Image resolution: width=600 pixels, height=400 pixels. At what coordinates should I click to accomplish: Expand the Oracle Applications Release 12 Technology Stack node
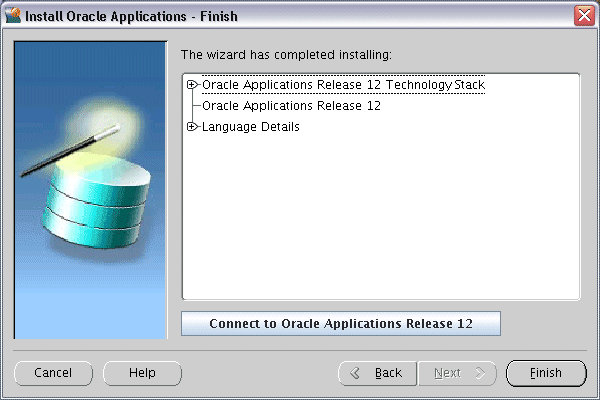(x=192, y=85)
